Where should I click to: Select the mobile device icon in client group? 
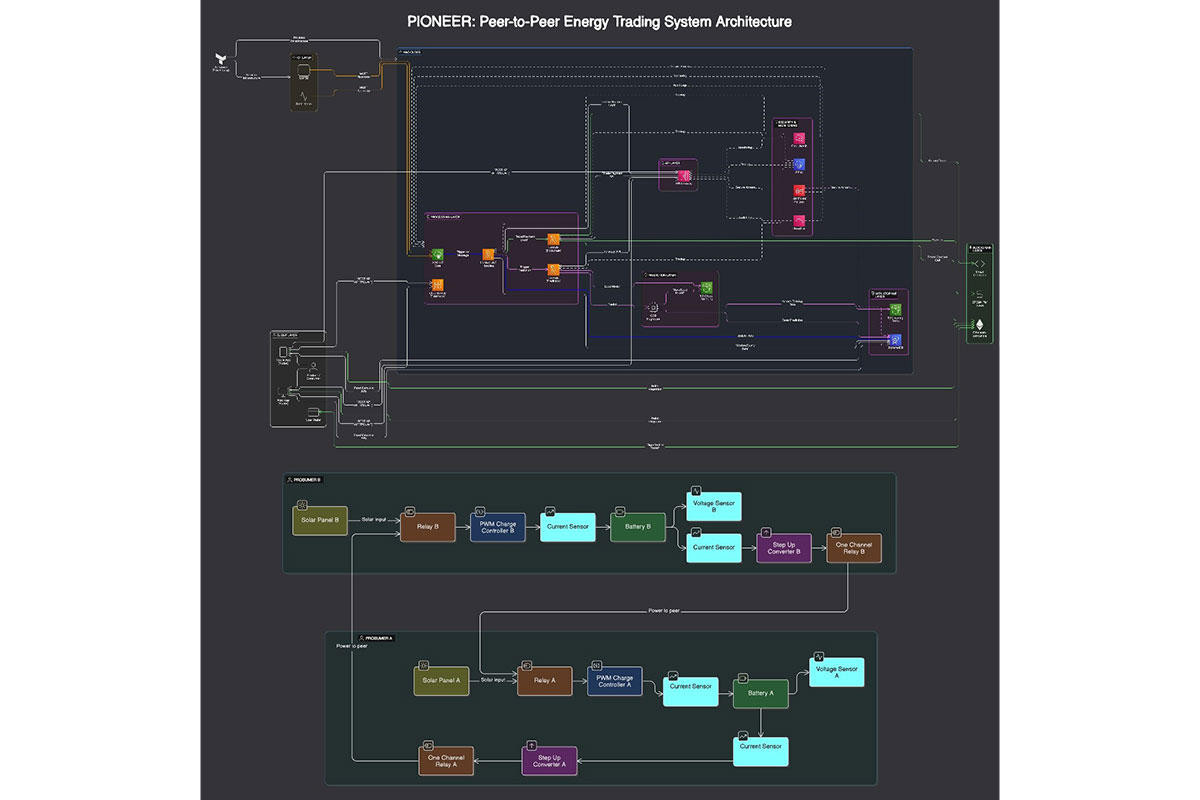(x=284, y=351)
